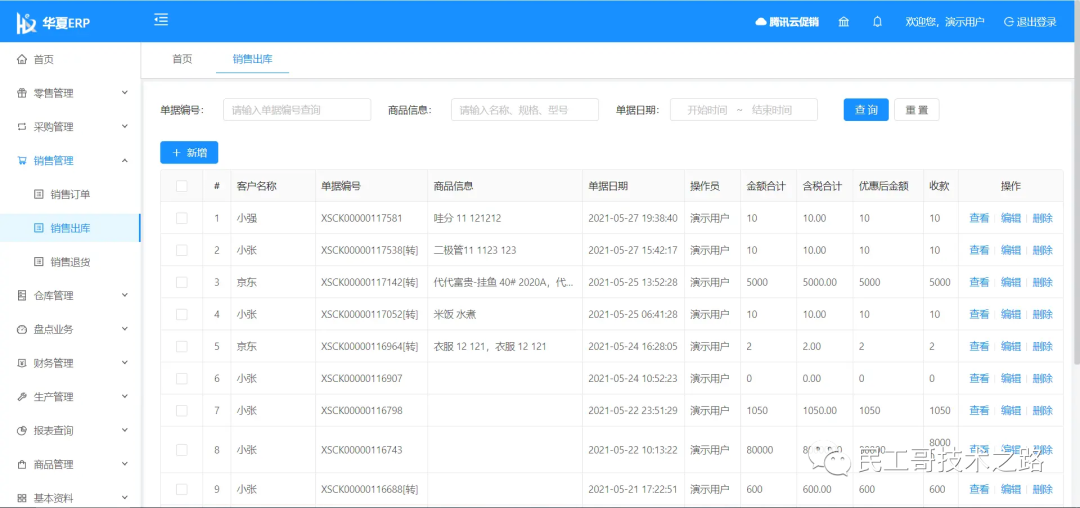The image size is (1080, 508).
Task: Expand the 财务管理 menu chevron
Action: (x=125, y=363)
